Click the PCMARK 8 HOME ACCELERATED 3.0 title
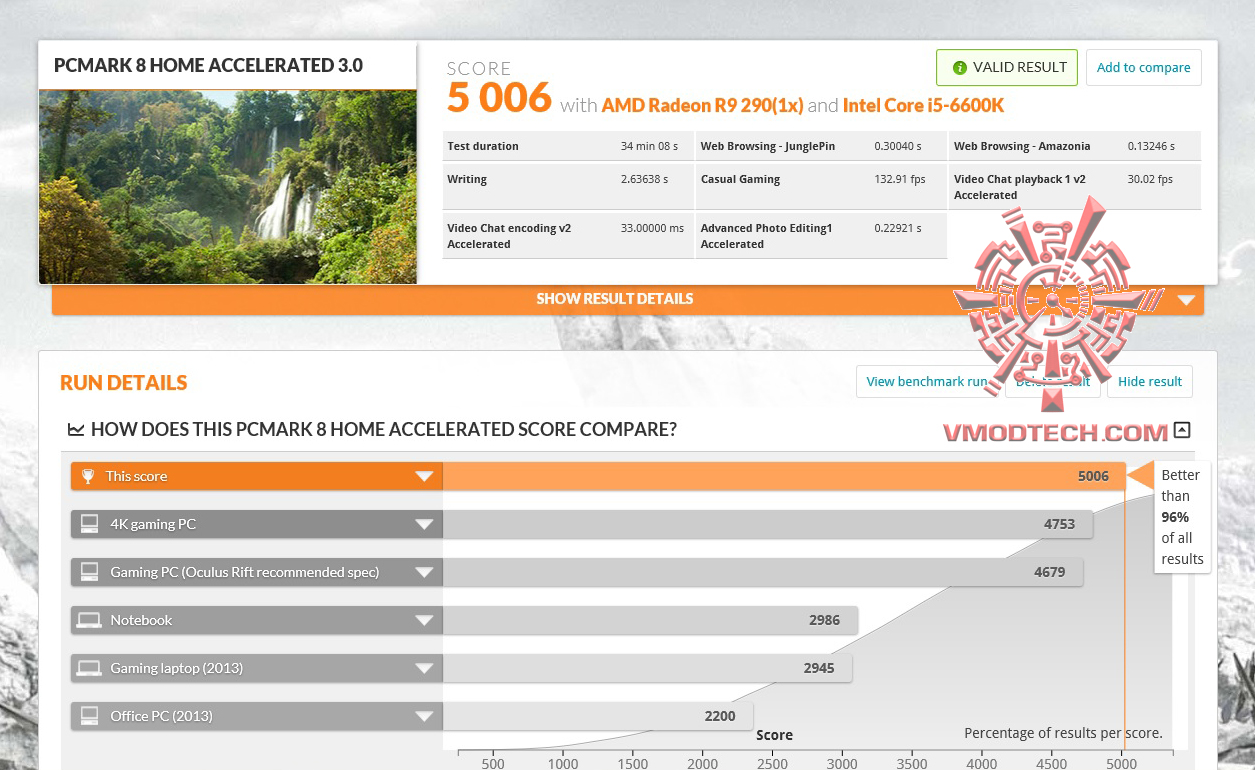 [208, 66]
